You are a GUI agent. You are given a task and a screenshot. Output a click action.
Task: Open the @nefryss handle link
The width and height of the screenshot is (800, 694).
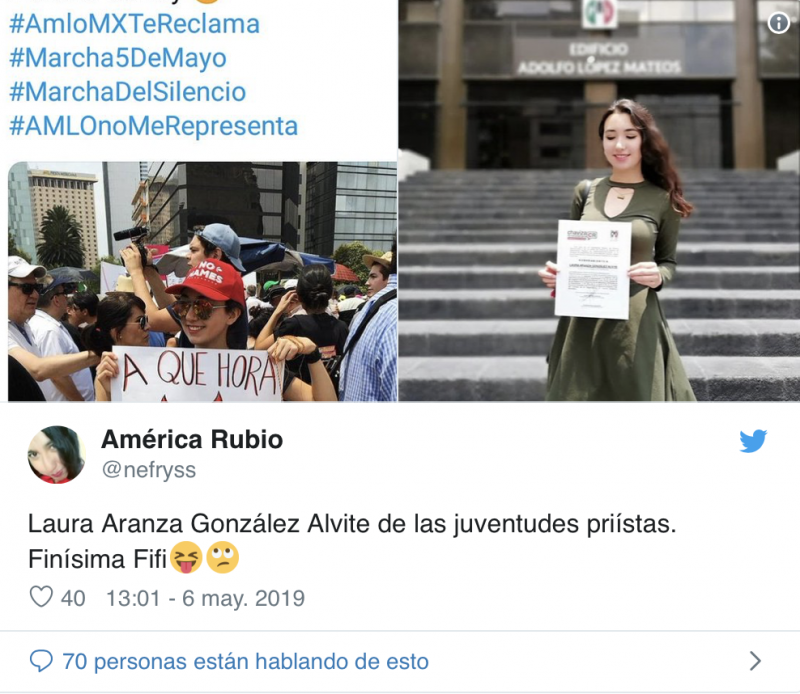tap(149, 469)
